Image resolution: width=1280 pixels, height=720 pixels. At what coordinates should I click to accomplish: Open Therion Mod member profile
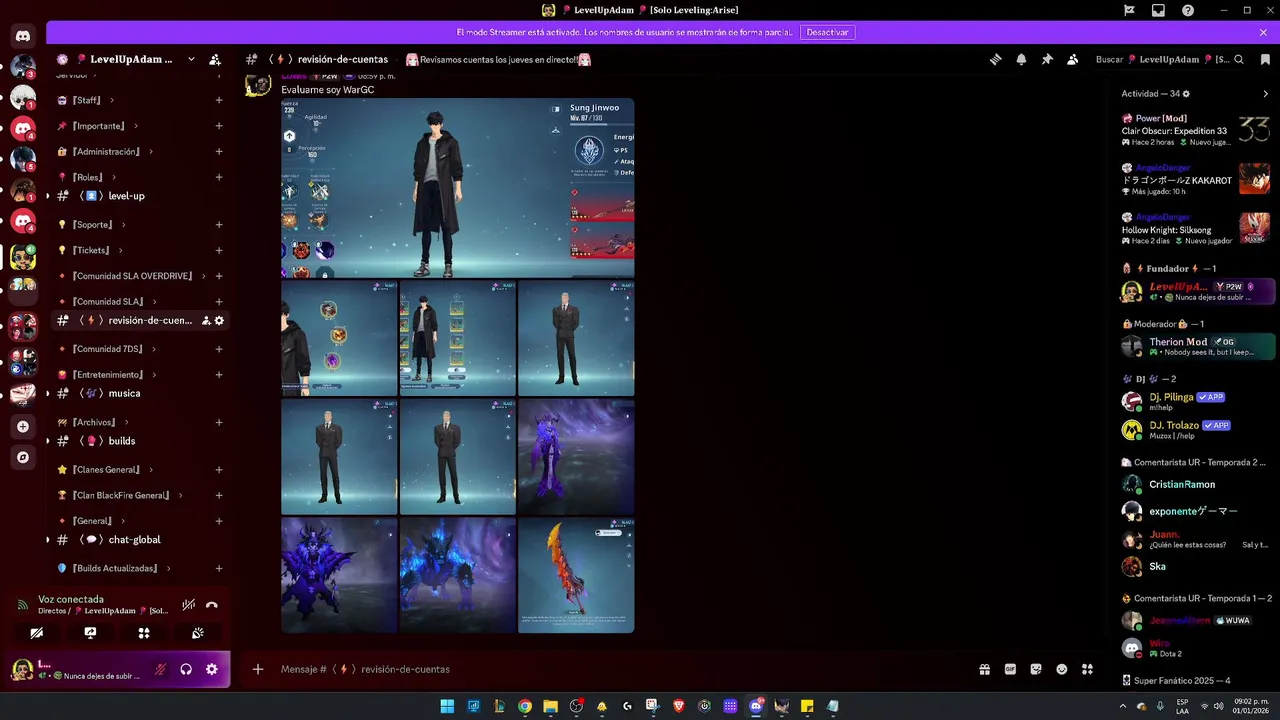point(1197,346)
